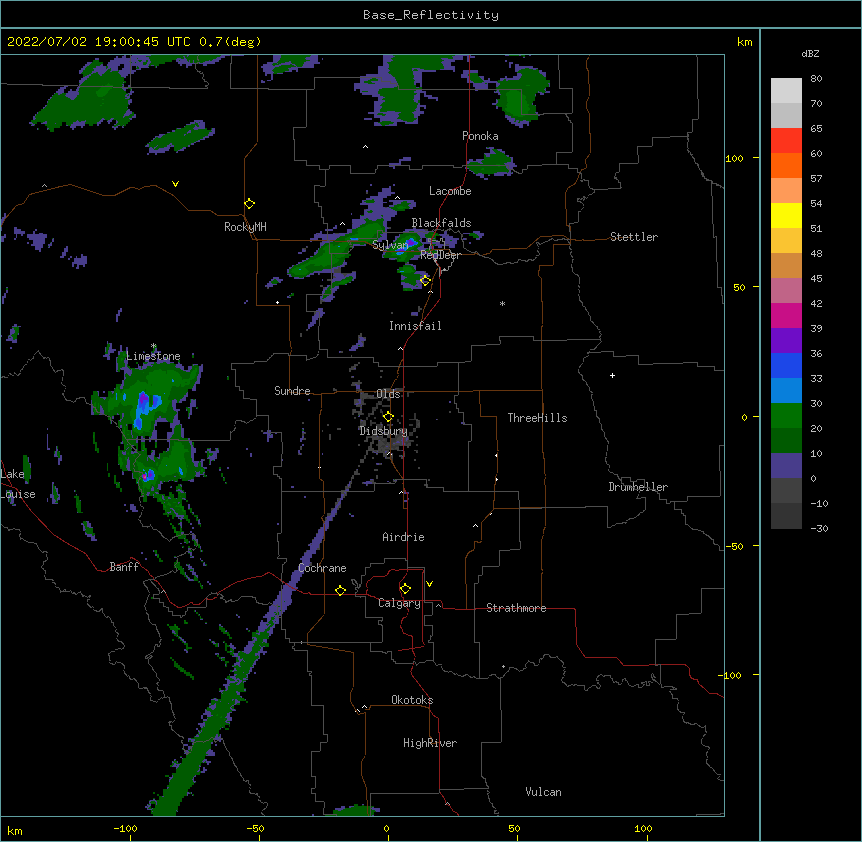Image resolution: width=862 pixels, height=842 pixels.
Task: Click the white 70 dBZ legend swatch
Action: (x=786, y=91)
